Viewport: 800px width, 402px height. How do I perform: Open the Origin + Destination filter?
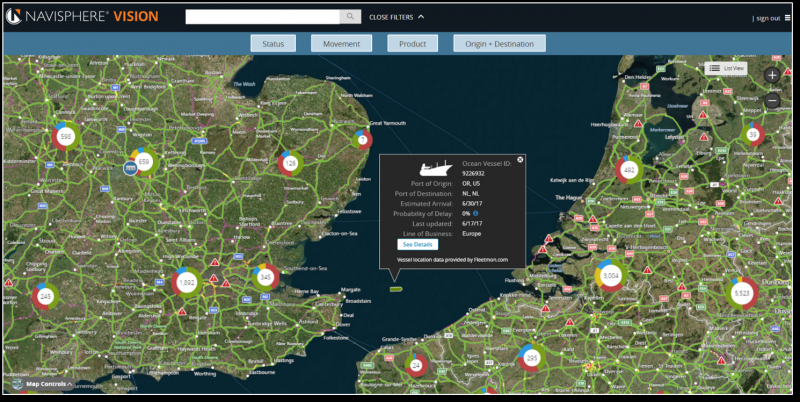pos(499,44)
